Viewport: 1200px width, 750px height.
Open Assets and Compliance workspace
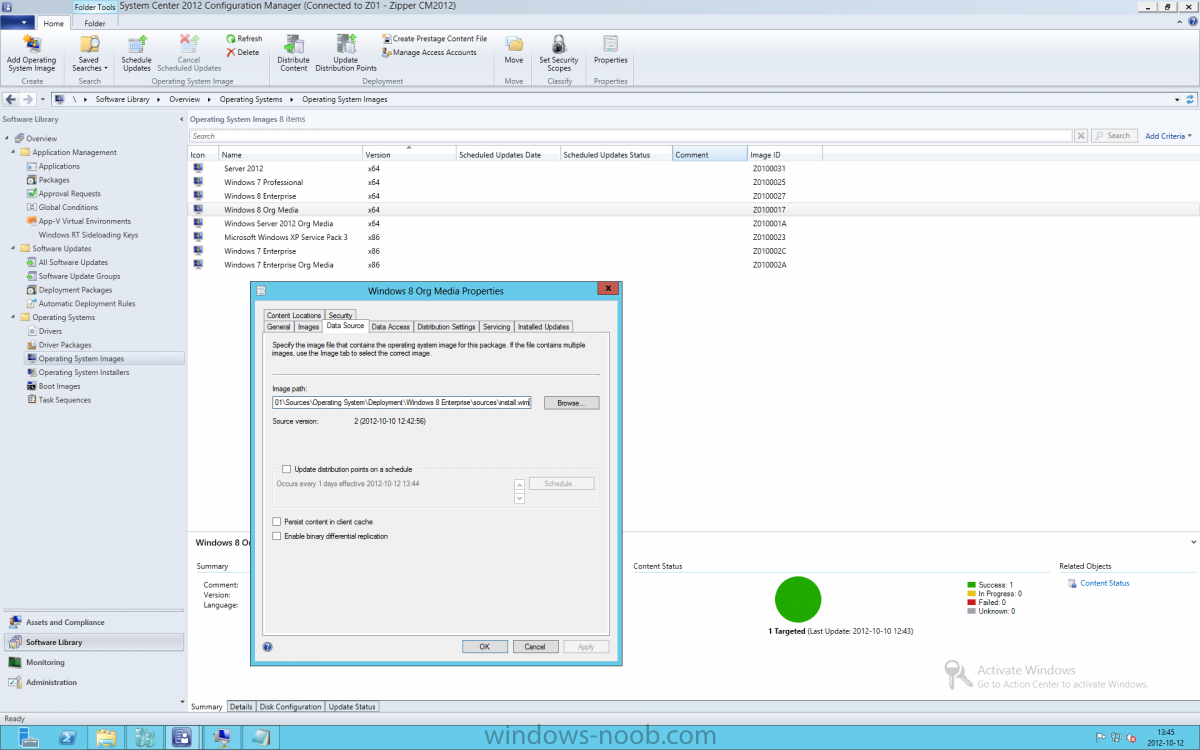[92, 622]
